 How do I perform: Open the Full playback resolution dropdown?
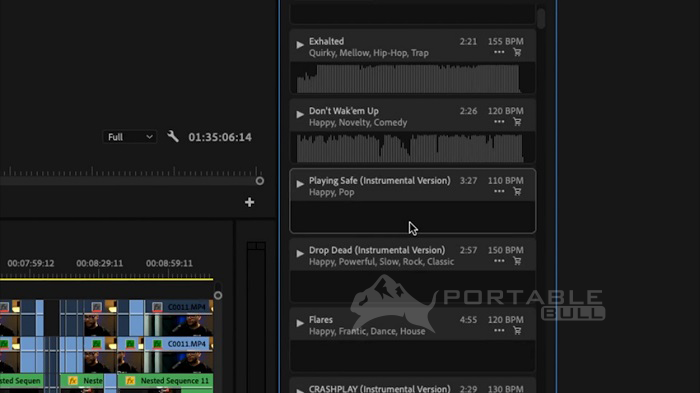click(x=129, y=137)
